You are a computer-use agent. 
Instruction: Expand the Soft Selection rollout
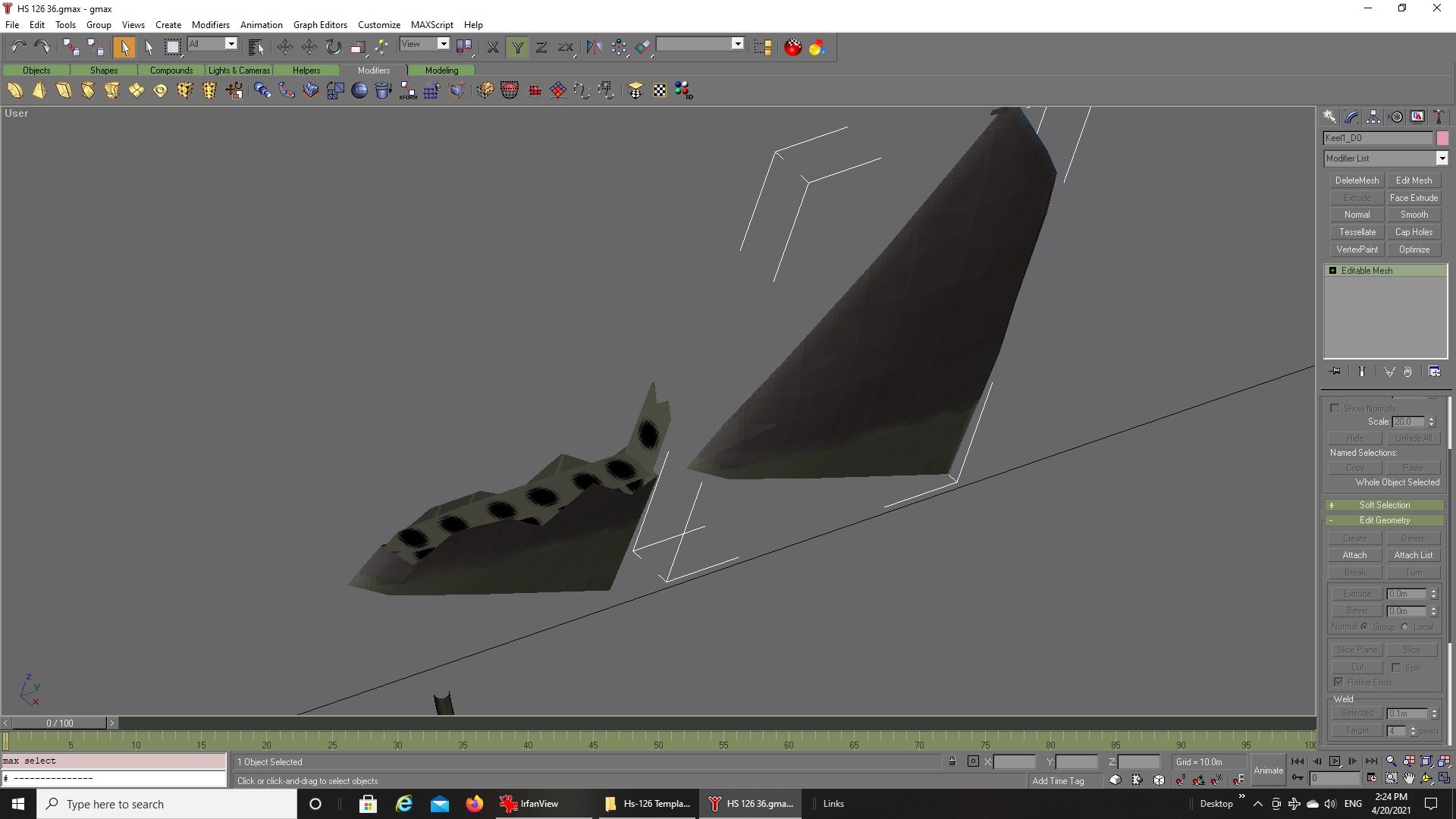[1384, 505]
